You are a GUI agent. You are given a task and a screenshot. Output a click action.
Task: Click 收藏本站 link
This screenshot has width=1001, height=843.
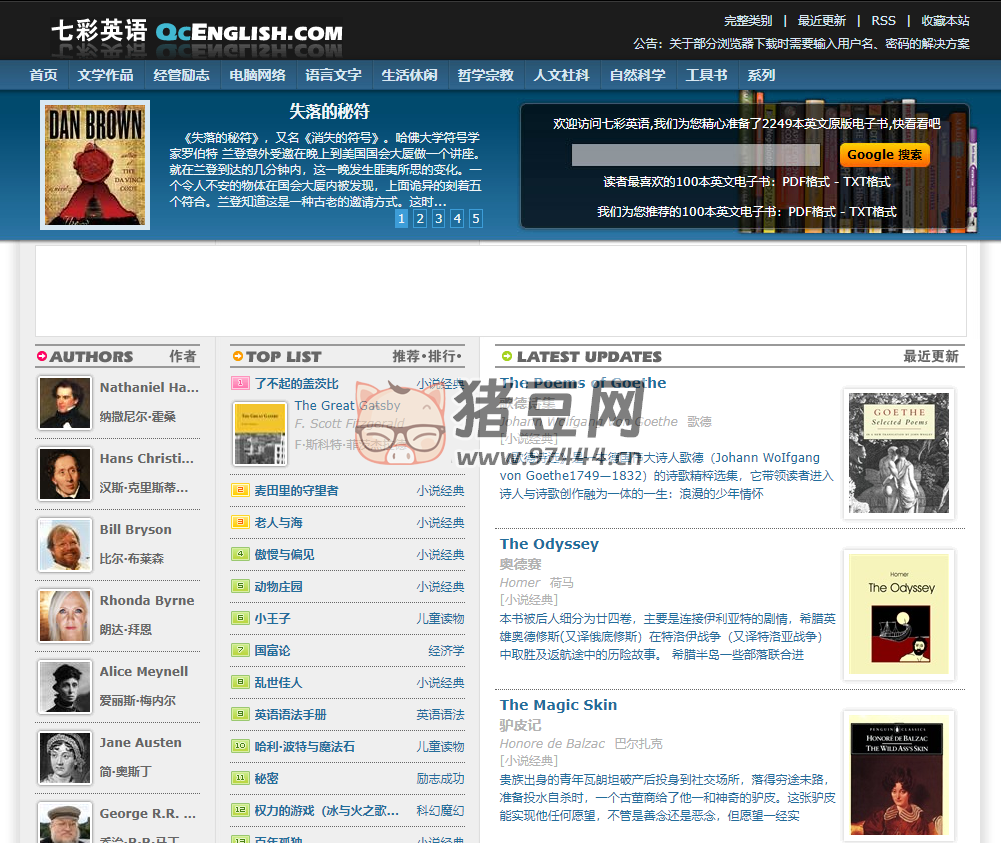(x=945, y=21)
